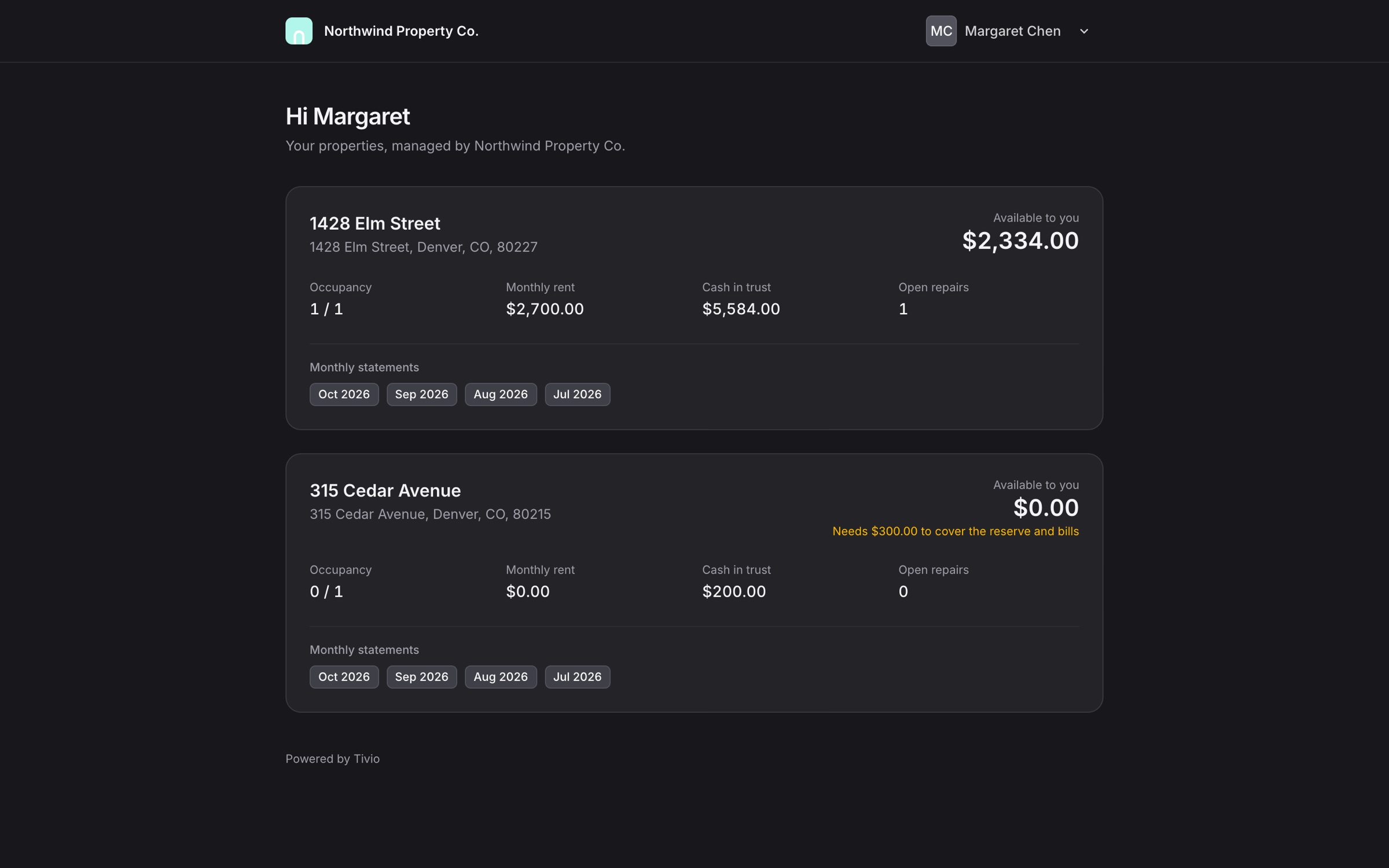The height and width of the screenshot is (868, 1389).
Task: Click the $2,700.00 monthly rent value
Action: pyautogui.click(x=545, y=309)
